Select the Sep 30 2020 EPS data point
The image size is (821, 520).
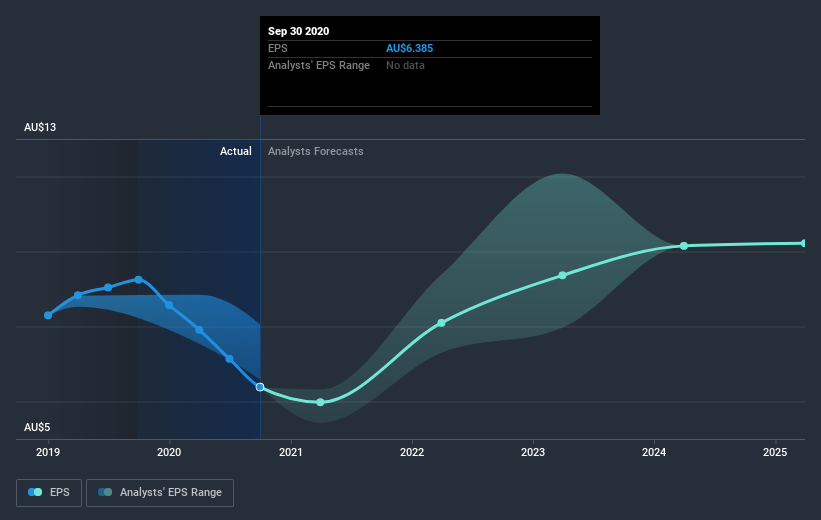[260, 387]
